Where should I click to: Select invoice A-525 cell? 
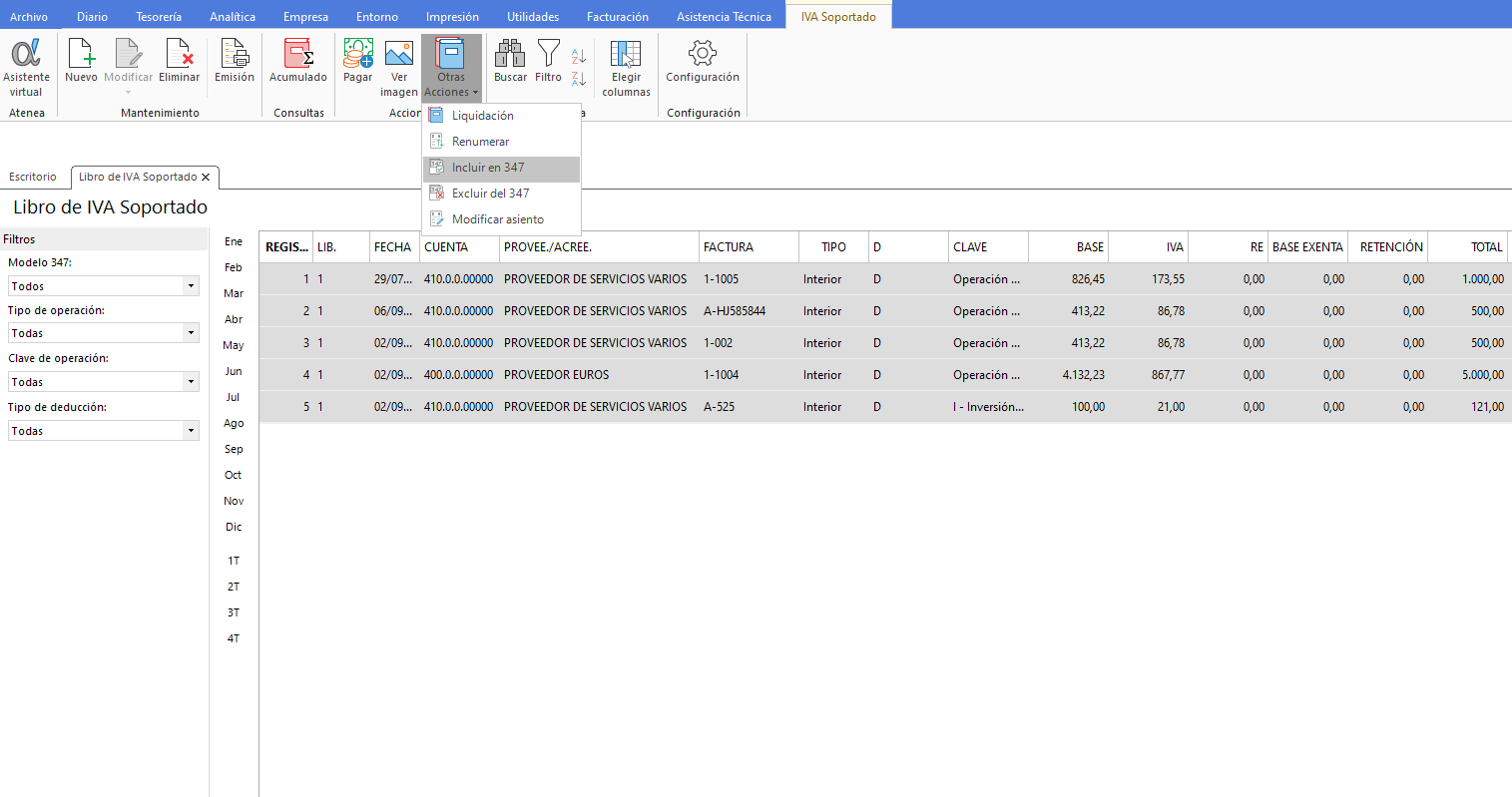[x=749, y=407]
